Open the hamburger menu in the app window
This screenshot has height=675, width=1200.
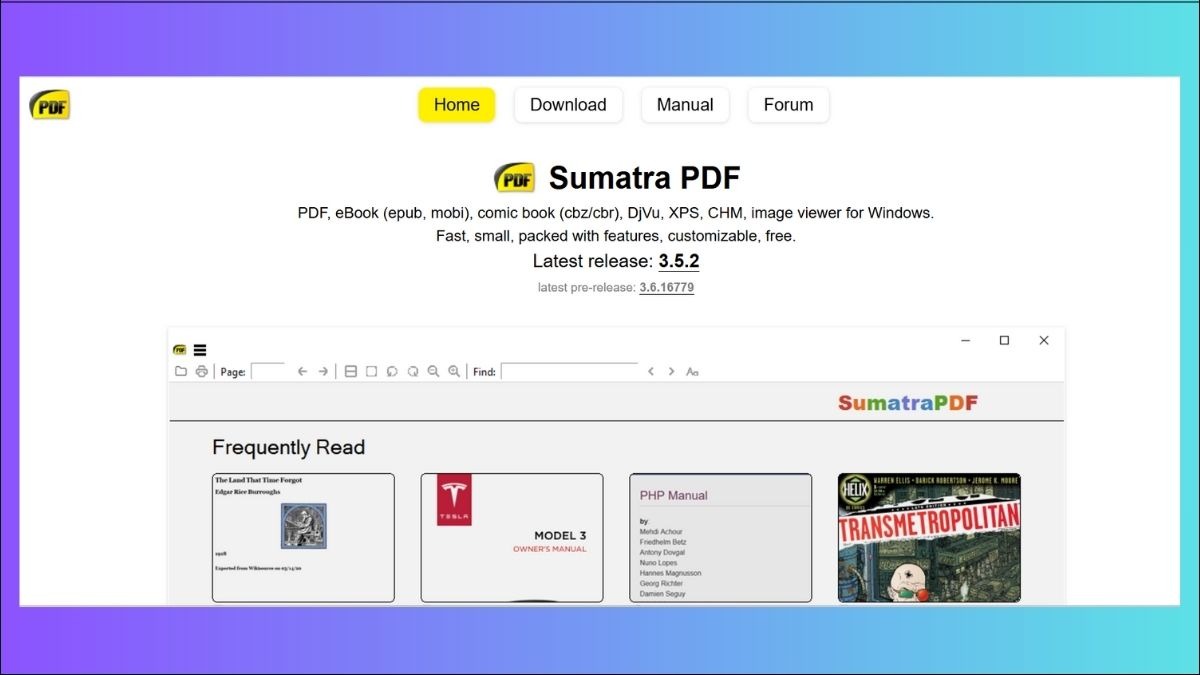click(x=200, y=350)
